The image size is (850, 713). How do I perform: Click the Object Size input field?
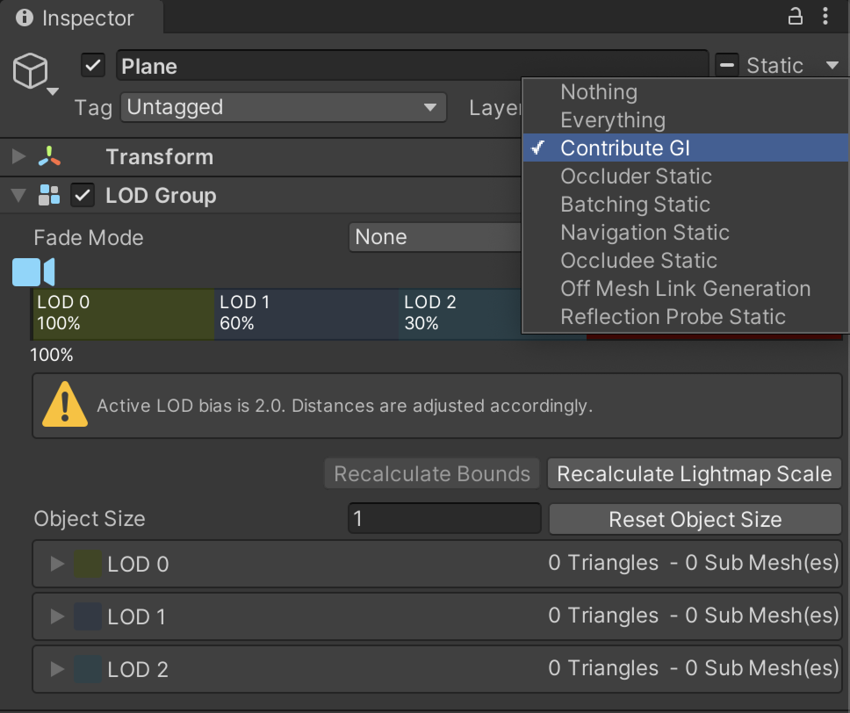(444, 519)
